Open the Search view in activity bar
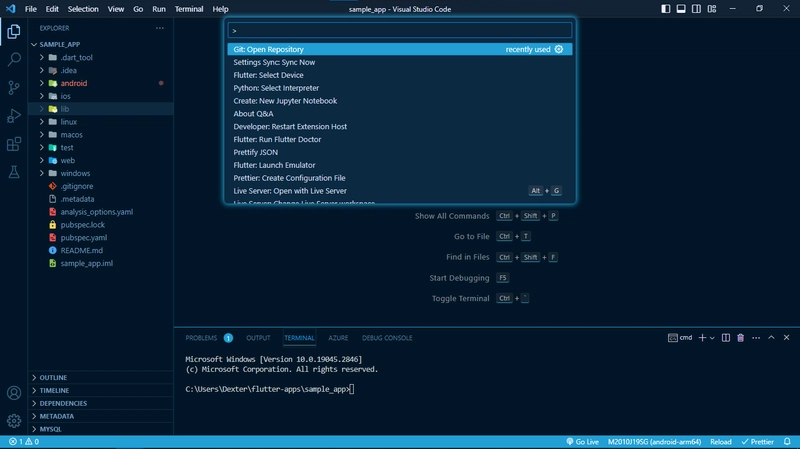This screenshot has height=449, width=800. pos(14,59)
